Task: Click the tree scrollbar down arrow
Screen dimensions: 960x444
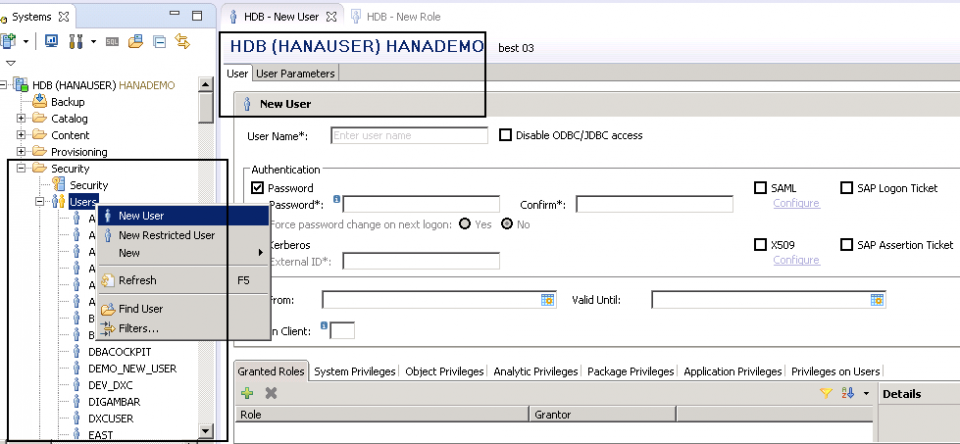Action: [206, 431]
